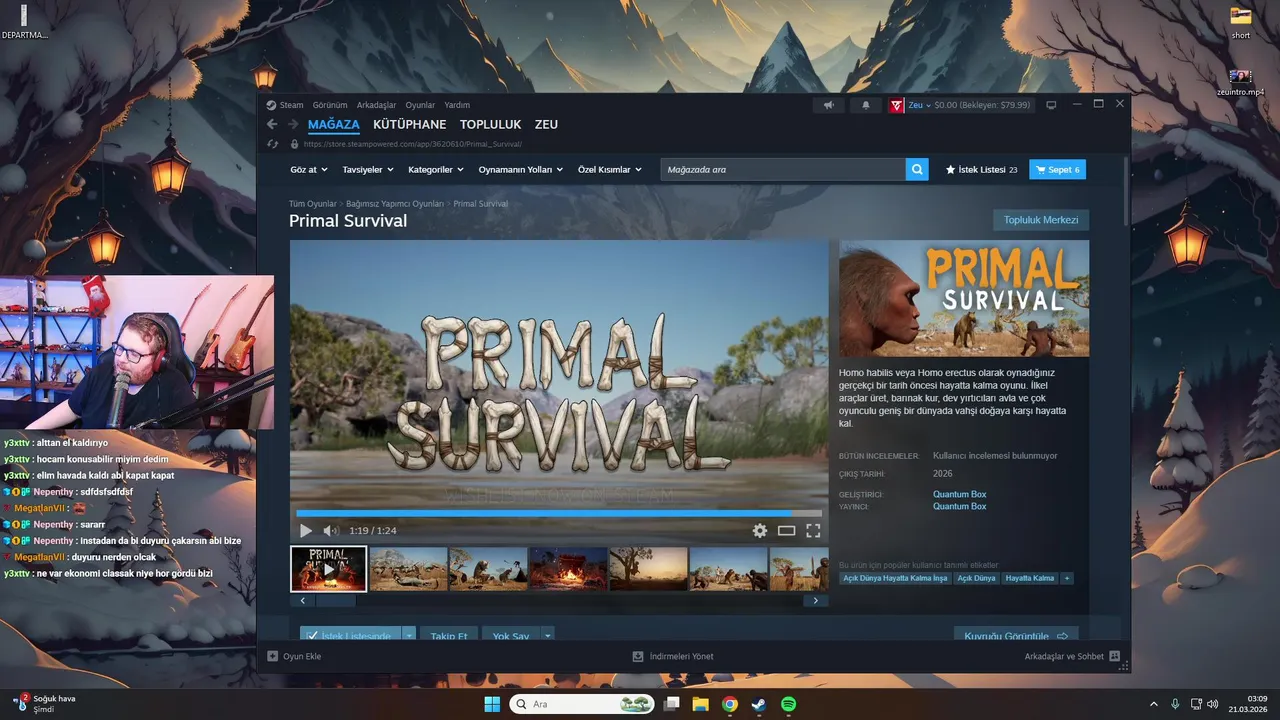Click Bağımsız Yapımcı Oyunları breadcrumb
The height and width of the screenshot is (720, 1280).
click(x=395, y=203)
